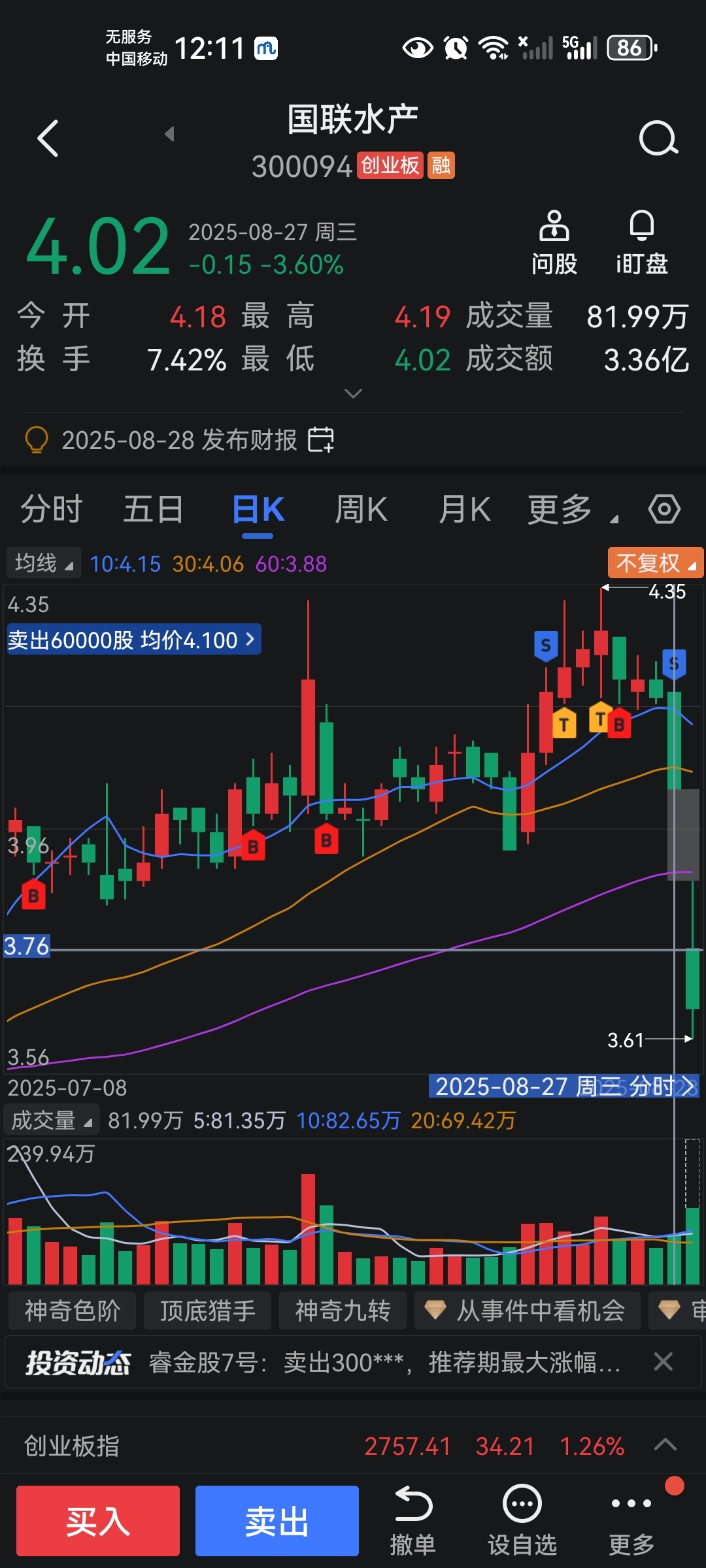Tap the latest green candlestick on chart
Image resolution: width=706 pixels, height=1568 pixels.
pyautogui.click(x=692, y=978)
